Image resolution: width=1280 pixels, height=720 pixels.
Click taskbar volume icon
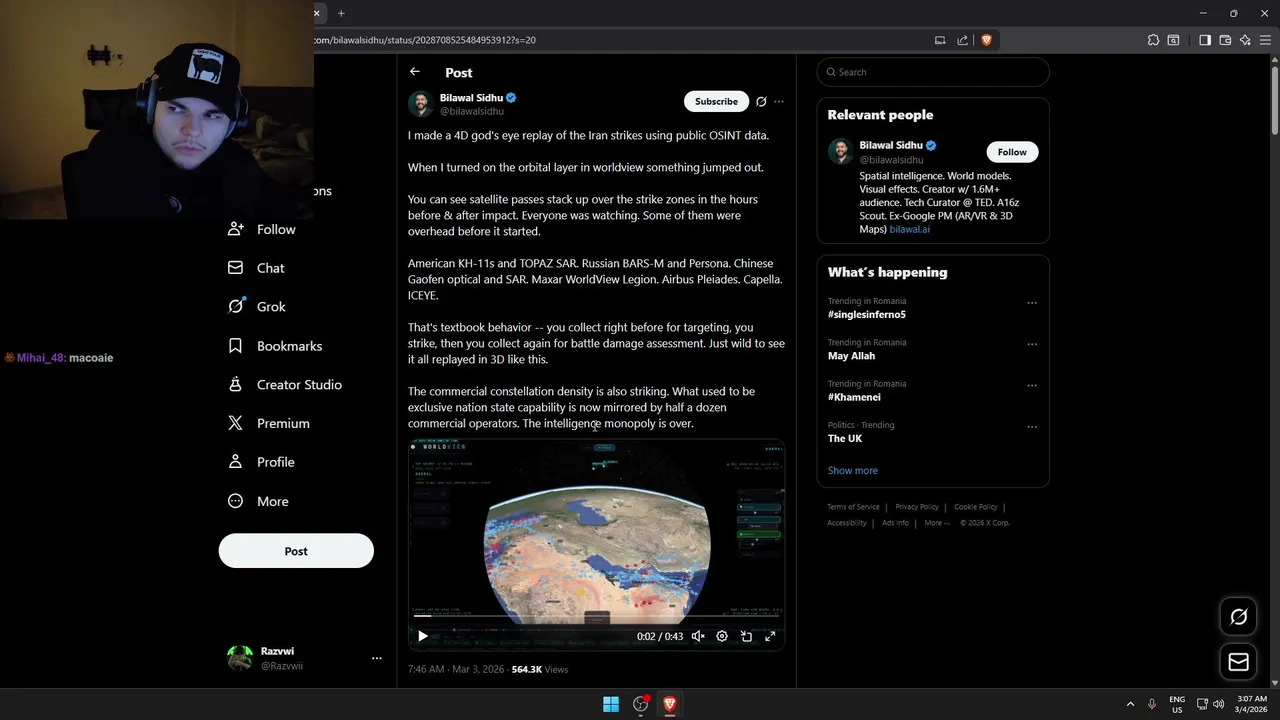click(1218, 704)
